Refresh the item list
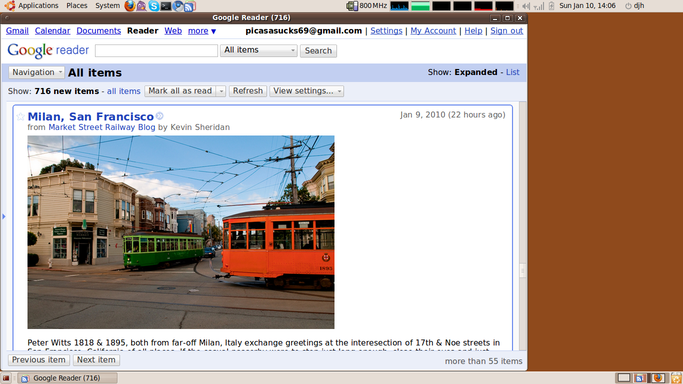Image resolution: width=683 pixels, height=384 pixels. (x=248, y=91)
